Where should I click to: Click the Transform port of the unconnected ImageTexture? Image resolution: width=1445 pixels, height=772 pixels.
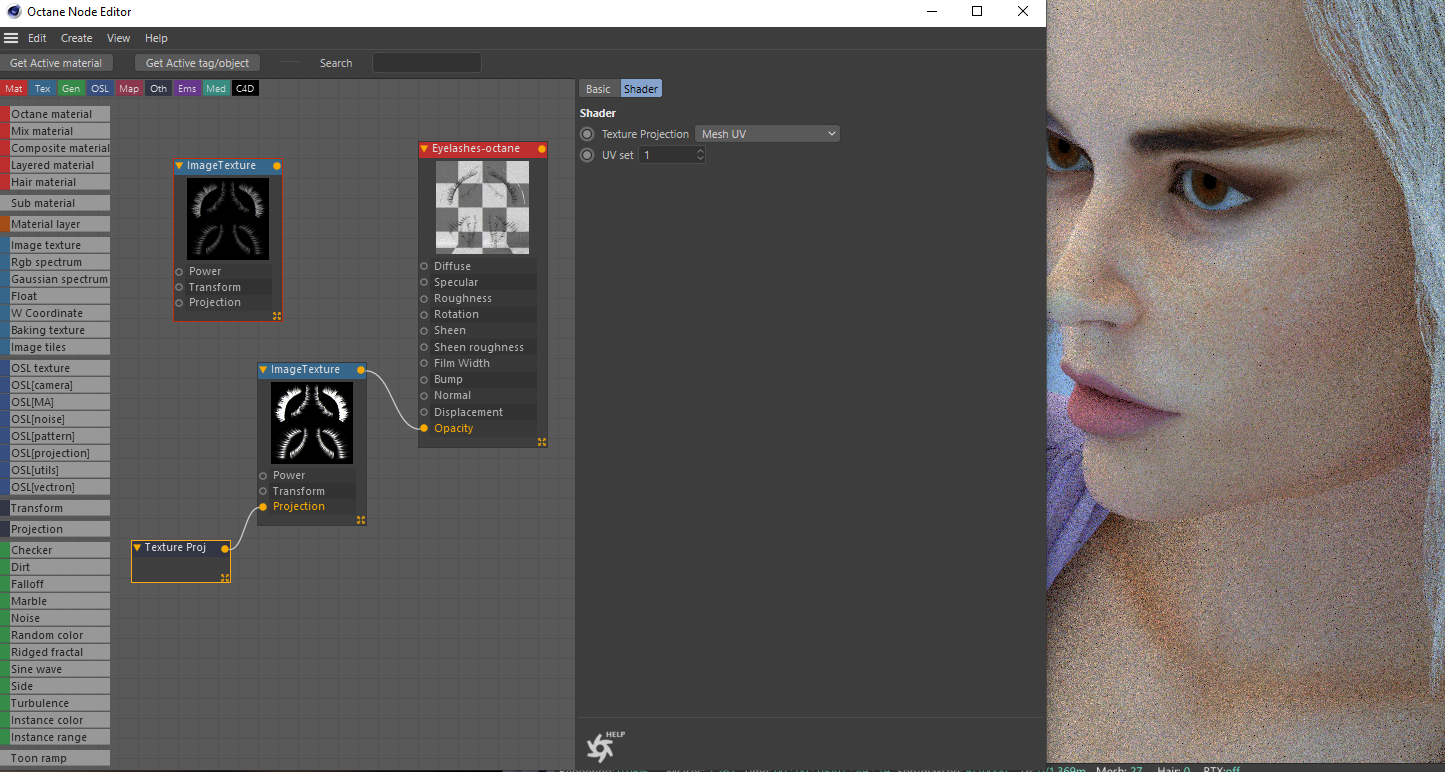(x=179, y=287)
